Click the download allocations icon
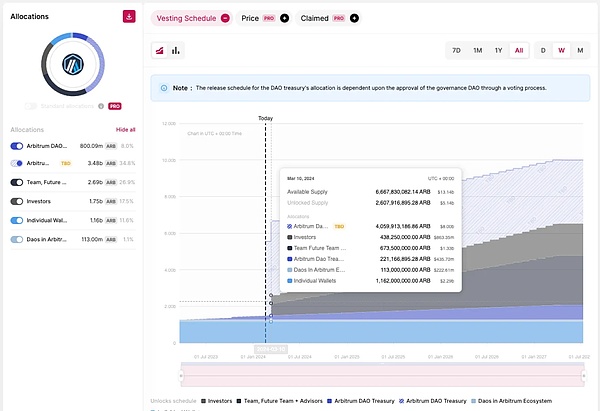This screenshot has width=600, height=411. (129, 17)
